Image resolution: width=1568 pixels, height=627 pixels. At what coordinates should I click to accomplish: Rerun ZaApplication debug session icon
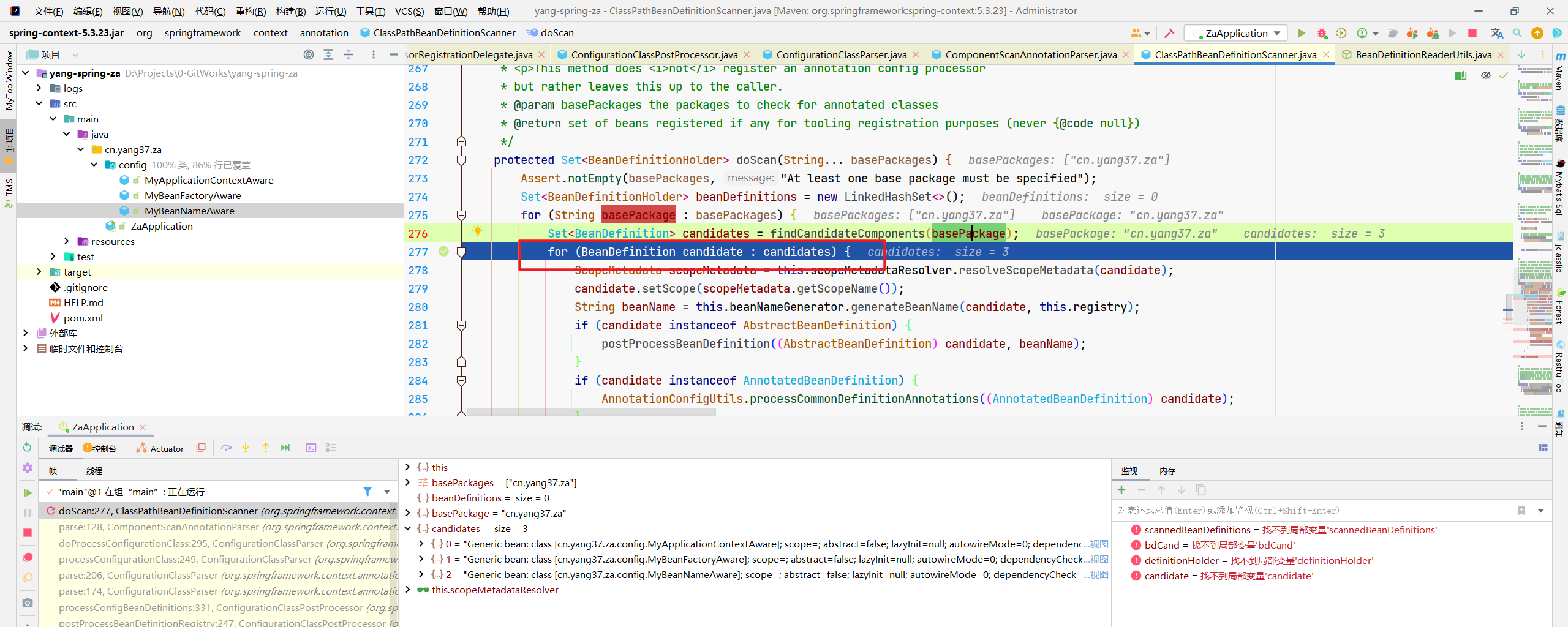pos(27,448)
